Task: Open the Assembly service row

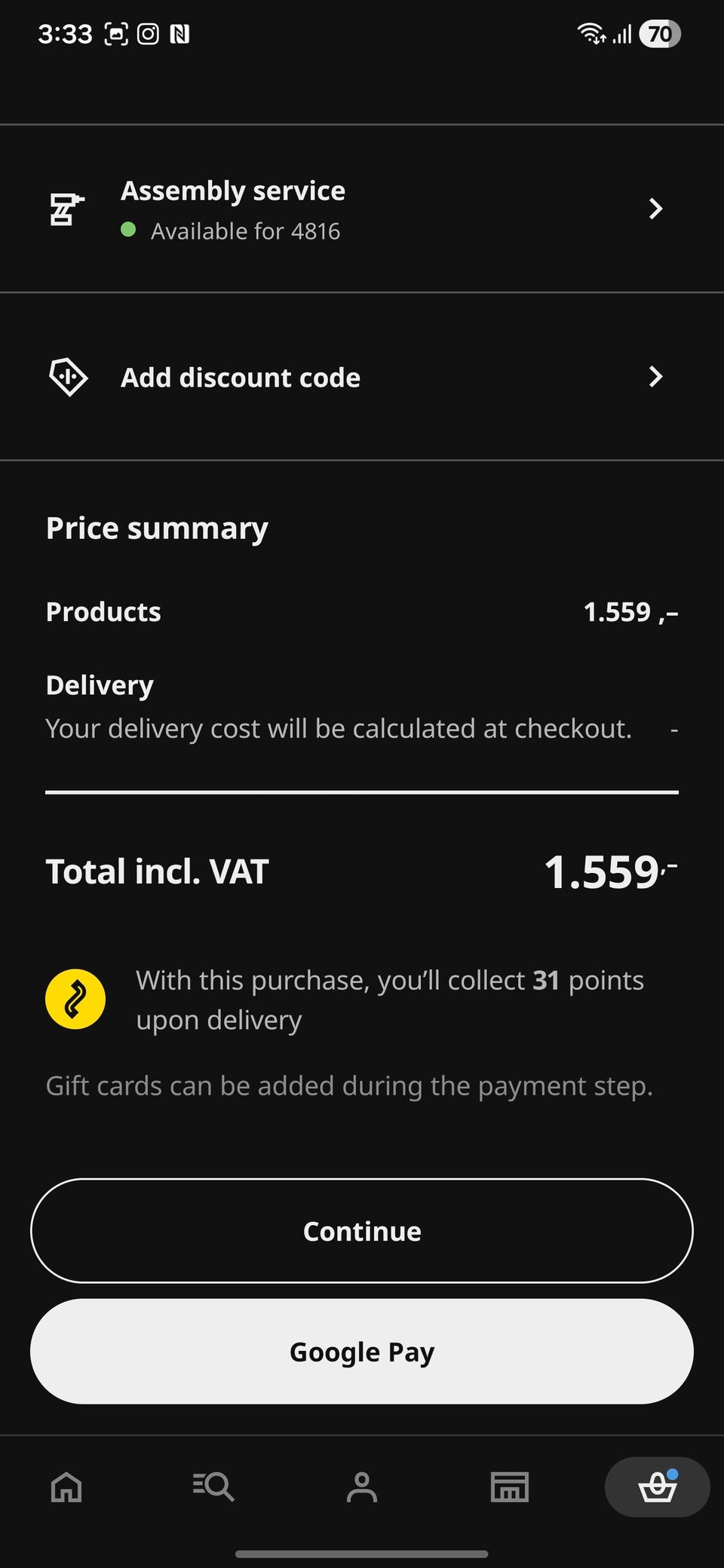Action: tap(362, 209)
